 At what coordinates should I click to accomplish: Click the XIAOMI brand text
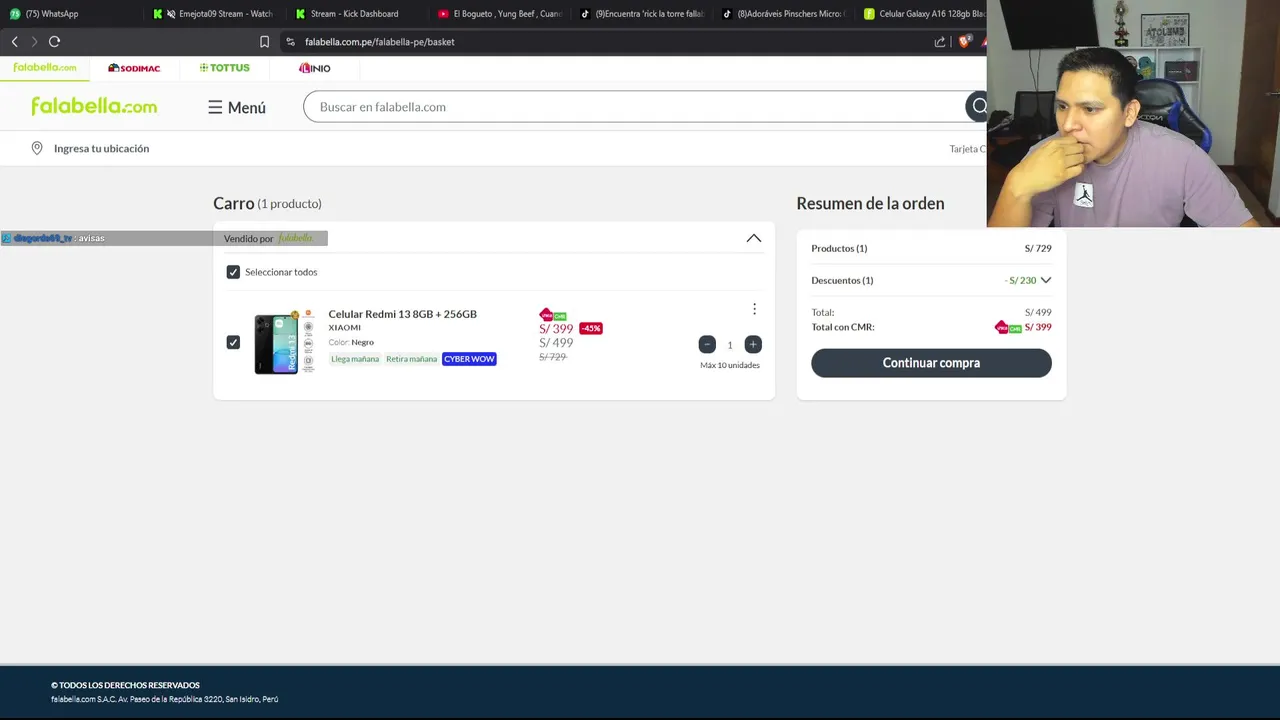coord(345,328)
